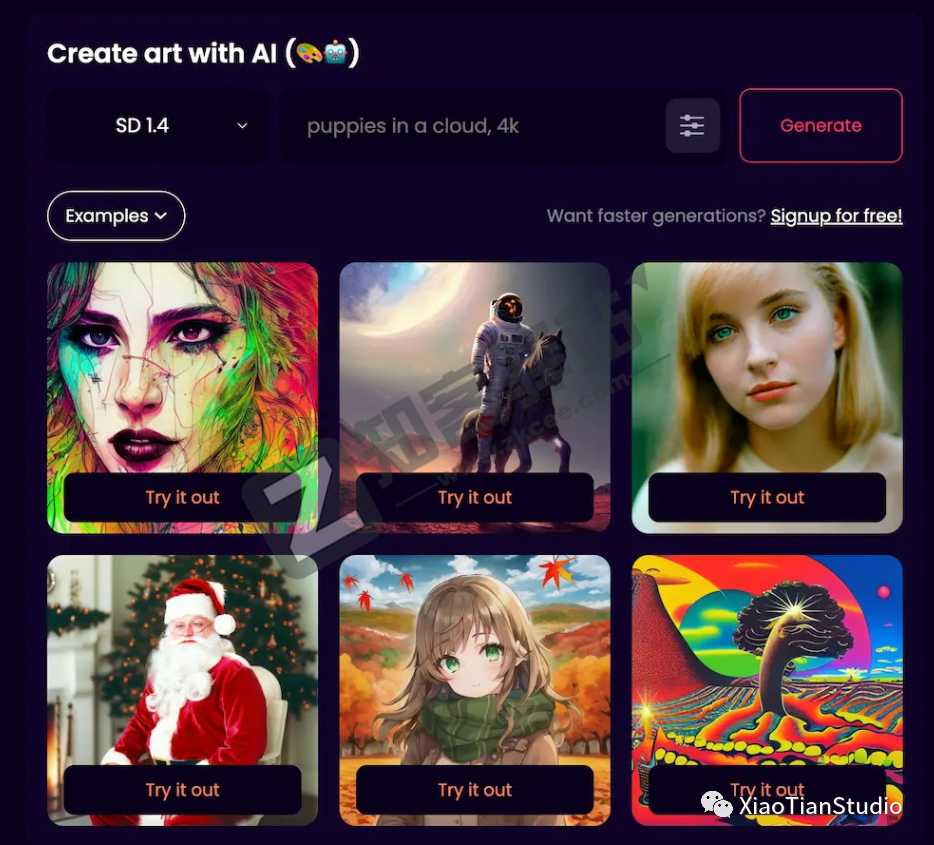Click the WeChat logo near XiaoTianStudio
Viewport: 934px width, 845px height.
tap(717, 805)
